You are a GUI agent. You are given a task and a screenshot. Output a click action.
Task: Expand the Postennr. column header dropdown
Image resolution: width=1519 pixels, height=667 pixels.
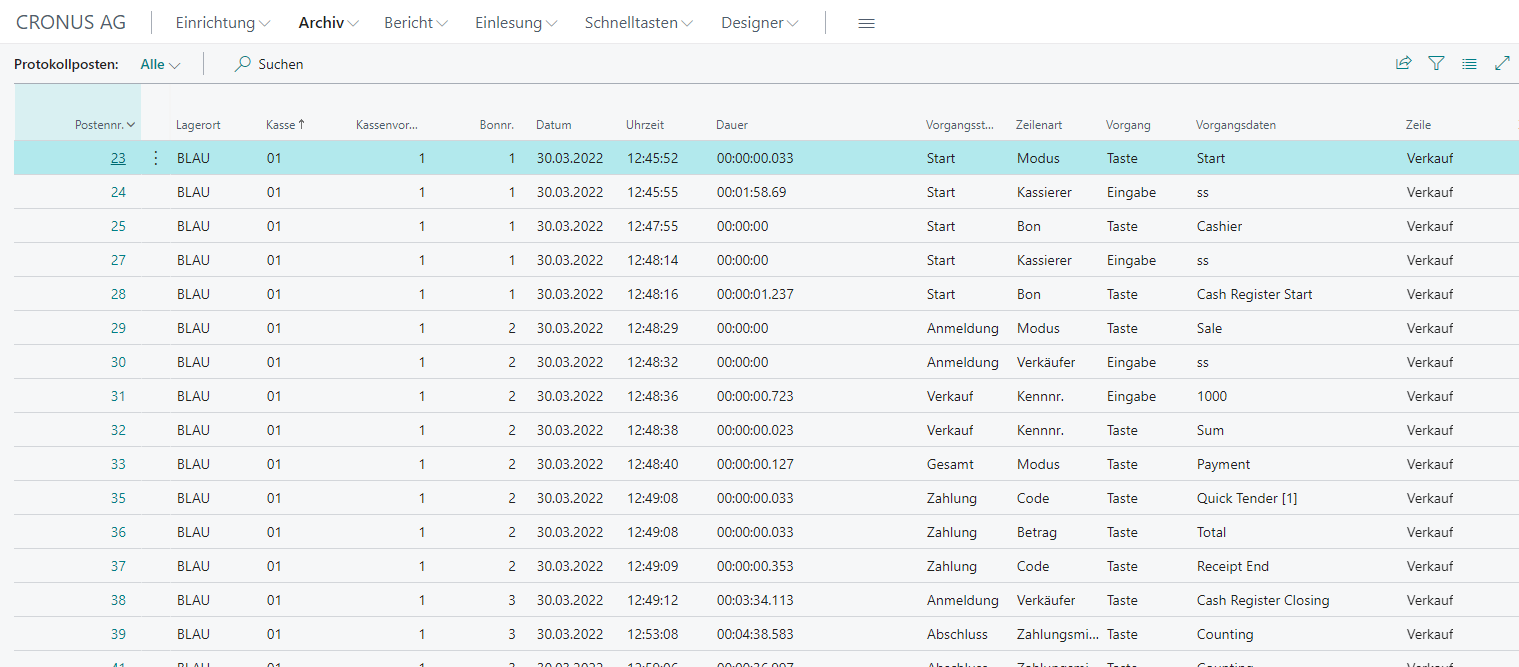[x=131, y=125]
